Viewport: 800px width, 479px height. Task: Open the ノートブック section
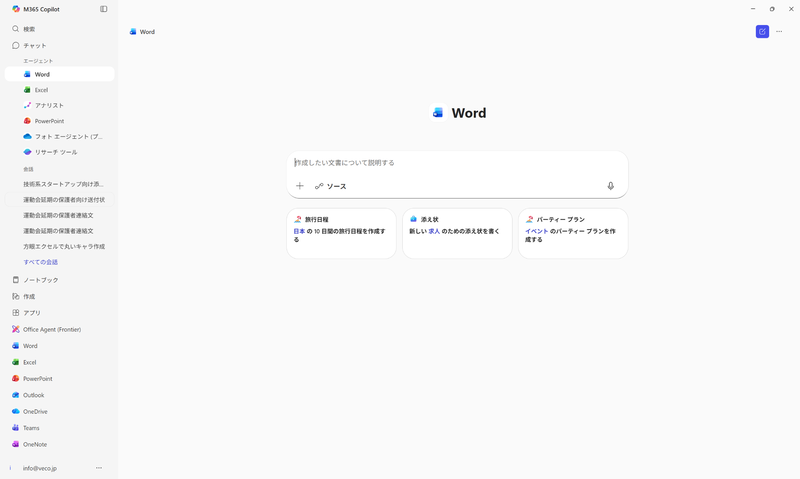pos(59,280)
